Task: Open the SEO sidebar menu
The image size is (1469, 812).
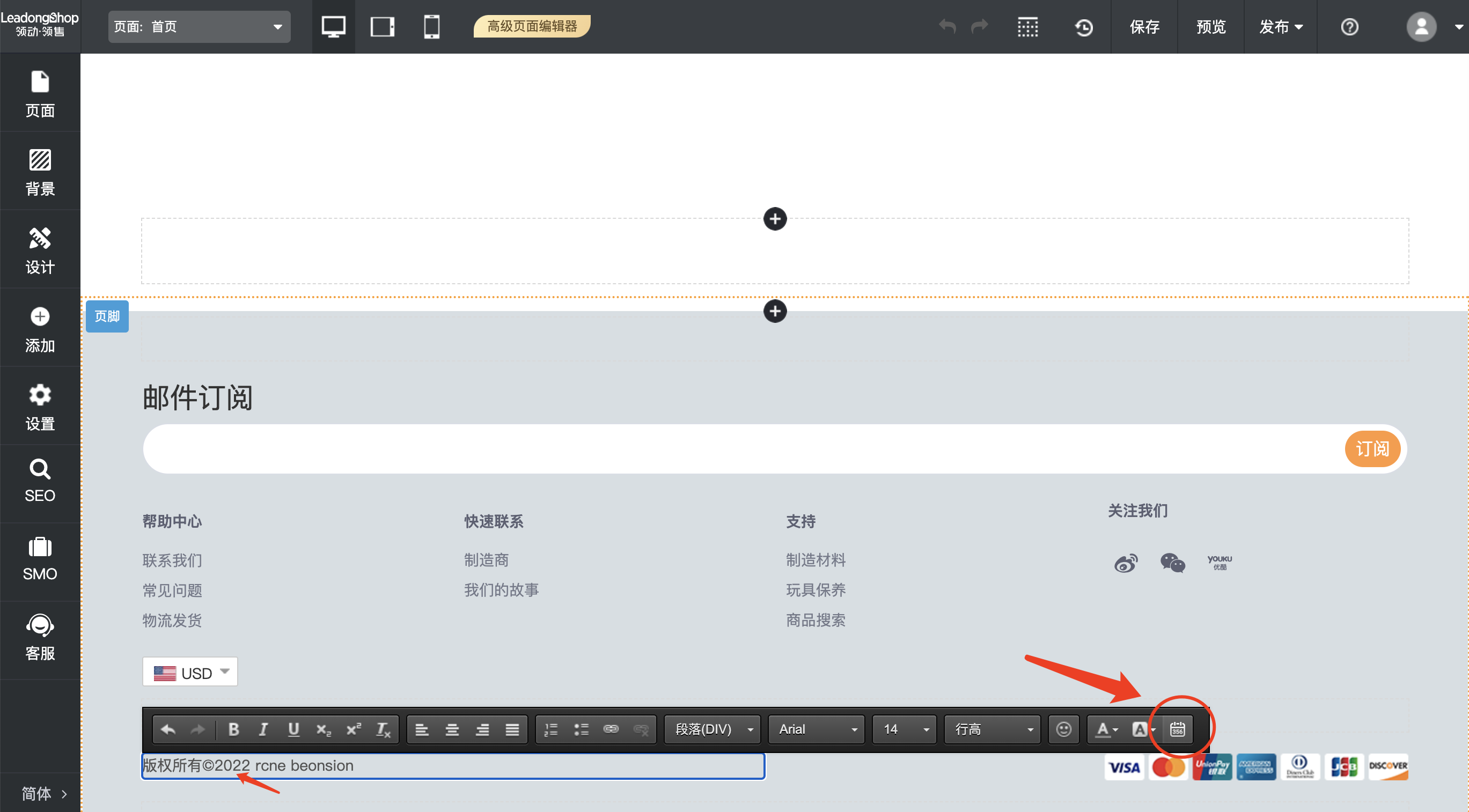Action: click(40, 482)
